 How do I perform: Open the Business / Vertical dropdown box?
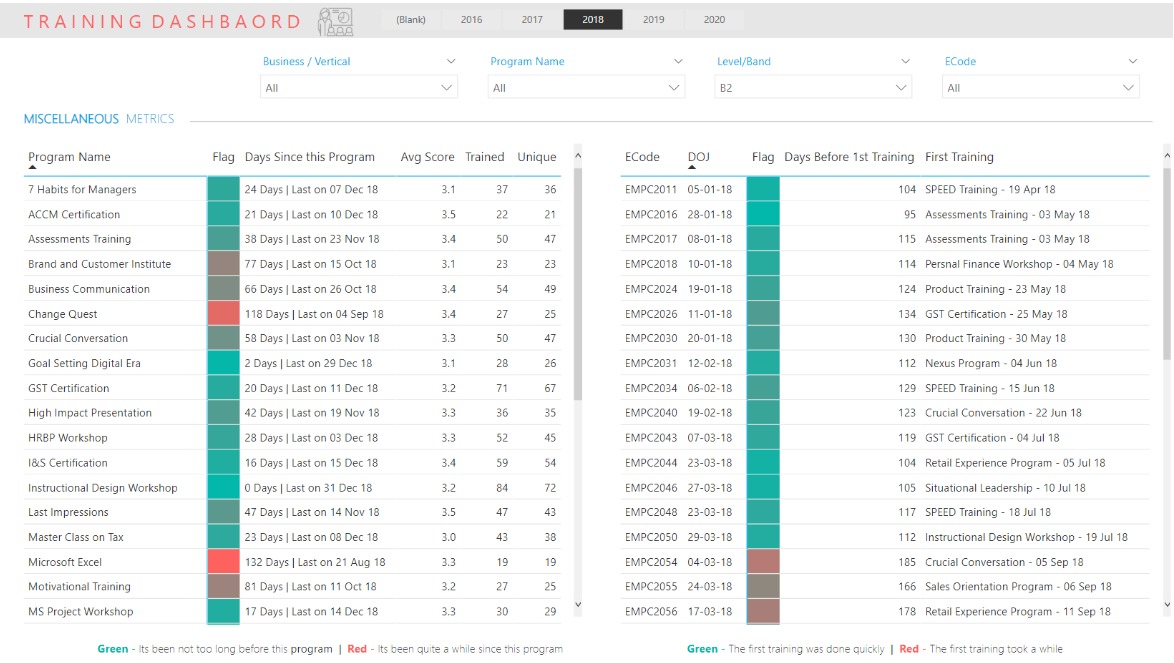pyautogui.click(x=358, y=88)
